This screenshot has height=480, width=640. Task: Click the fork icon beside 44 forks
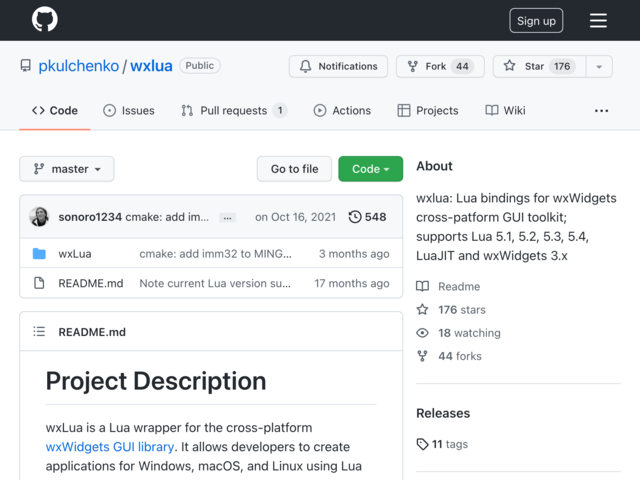tap(422, 356)
